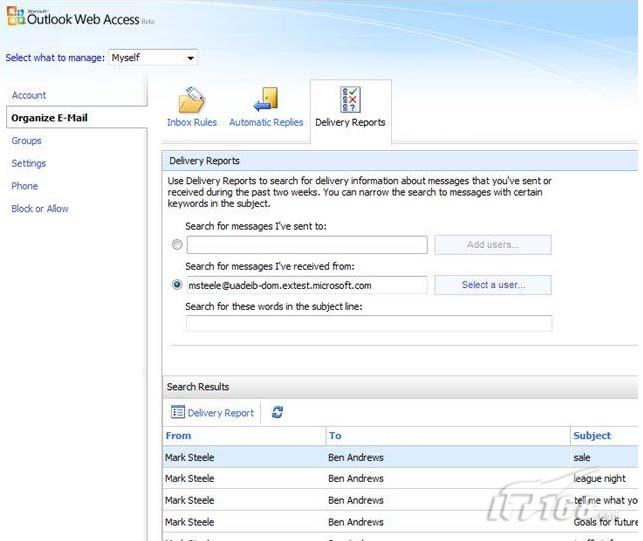
Task: Click the 'Add users...' button
Action: pos(493,245)
